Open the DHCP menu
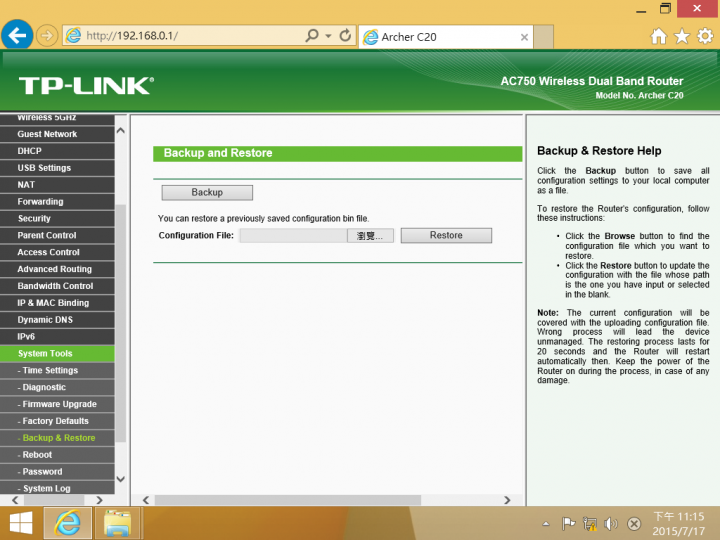This screenshot has height=540, width=720. (x=57, y=151)
